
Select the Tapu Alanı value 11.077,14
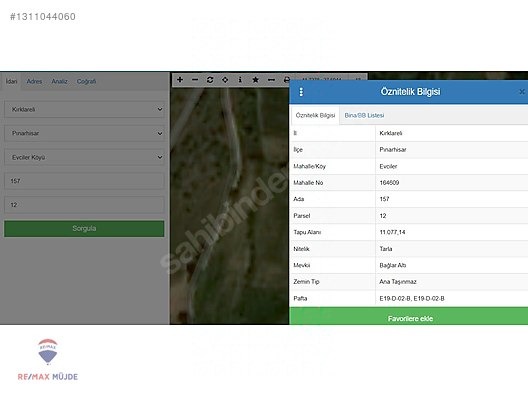392,232
